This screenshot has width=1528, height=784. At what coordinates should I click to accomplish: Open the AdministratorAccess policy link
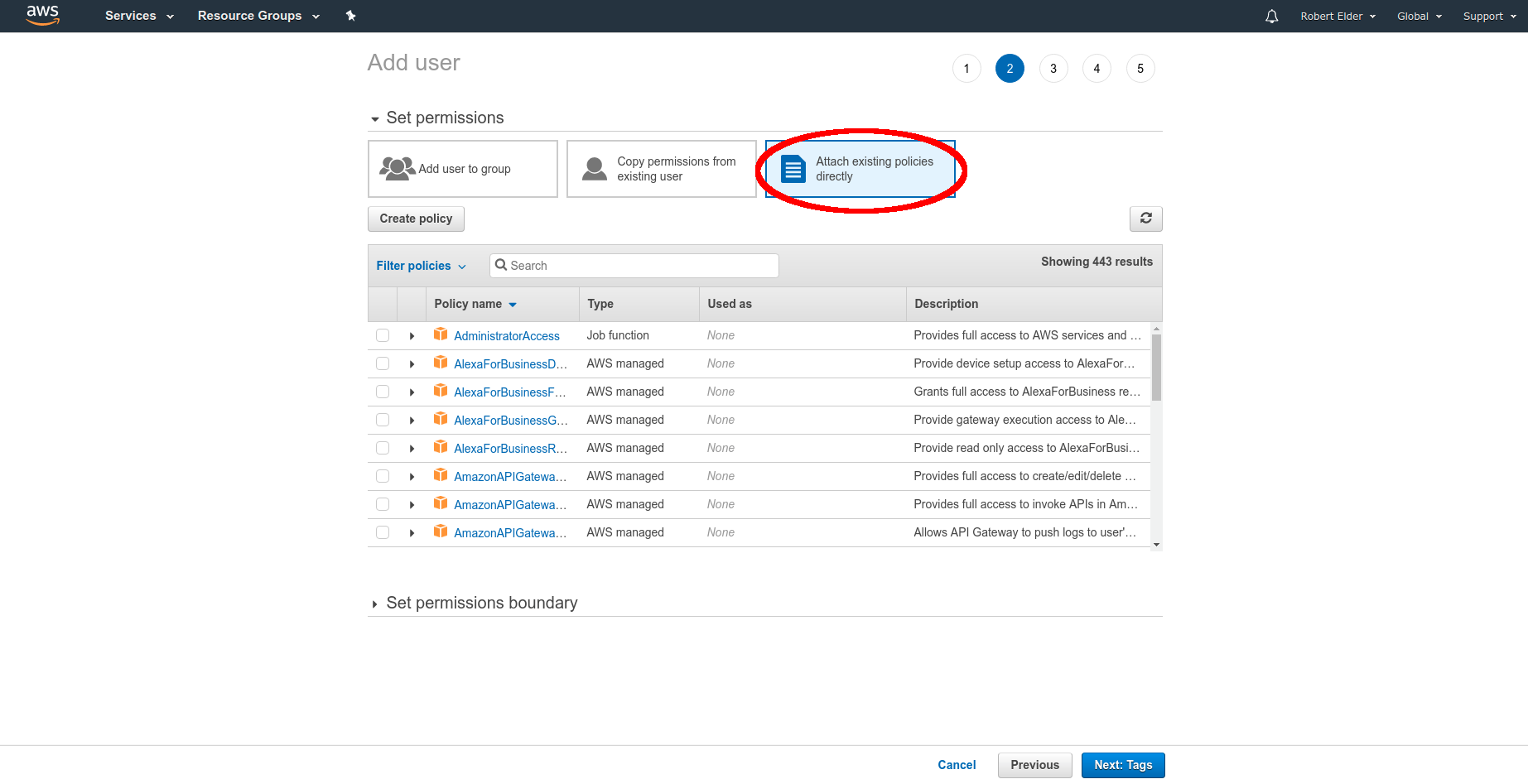click(x=507, y=336)
